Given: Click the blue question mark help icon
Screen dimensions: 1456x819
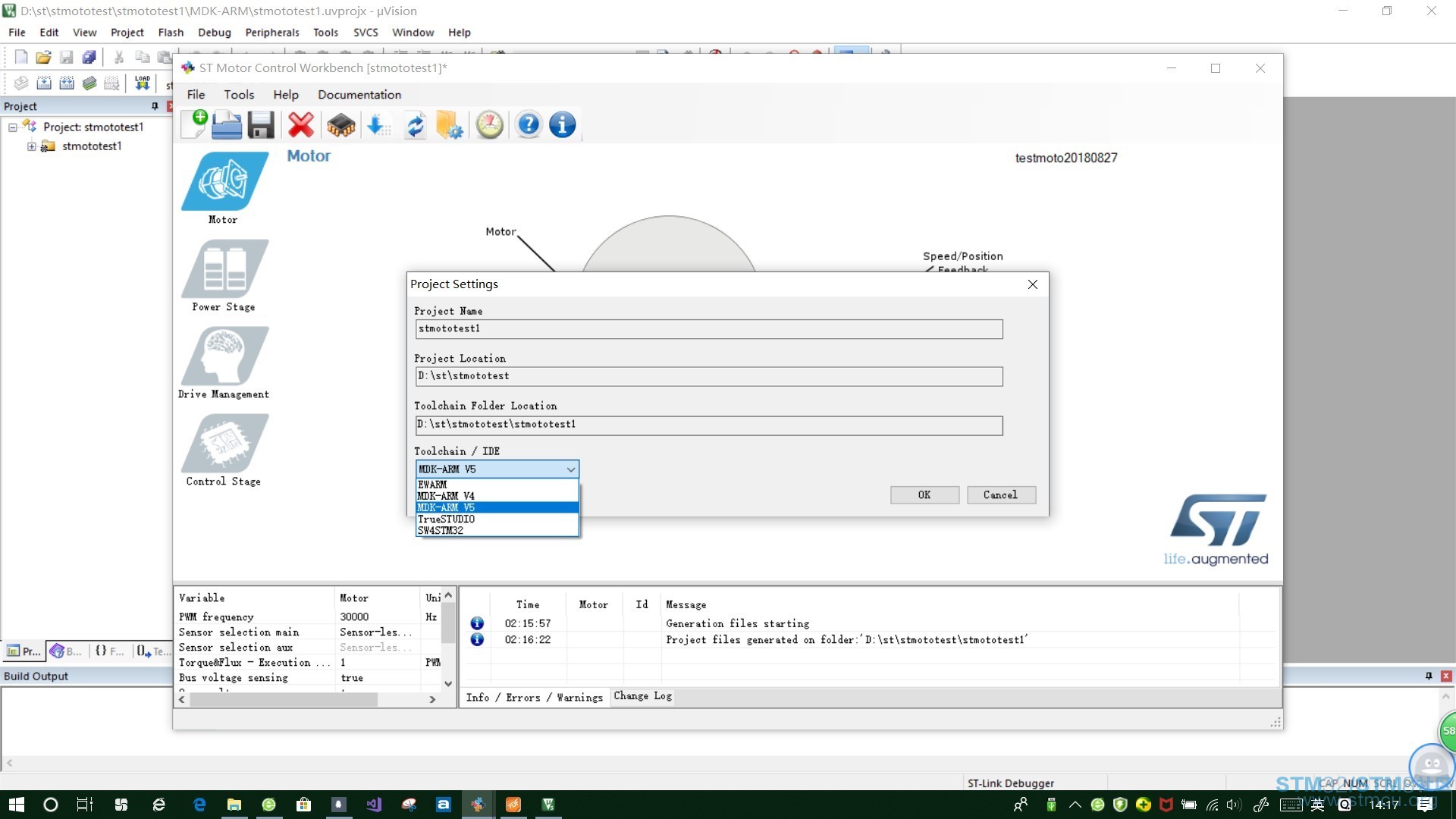Looking at the screenshot, I should 529,124.
